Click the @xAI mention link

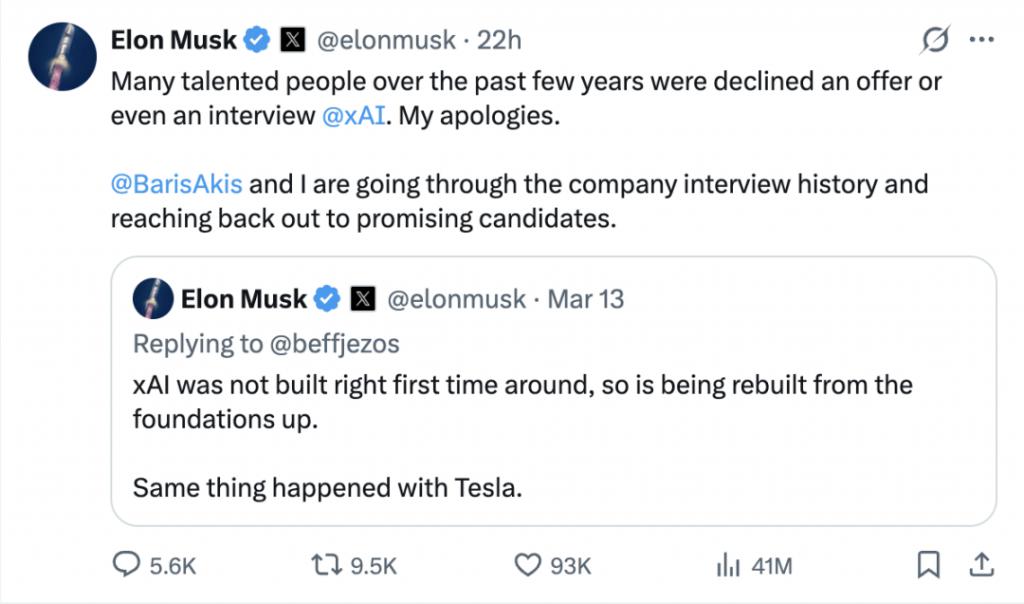(x=351, y=116)
